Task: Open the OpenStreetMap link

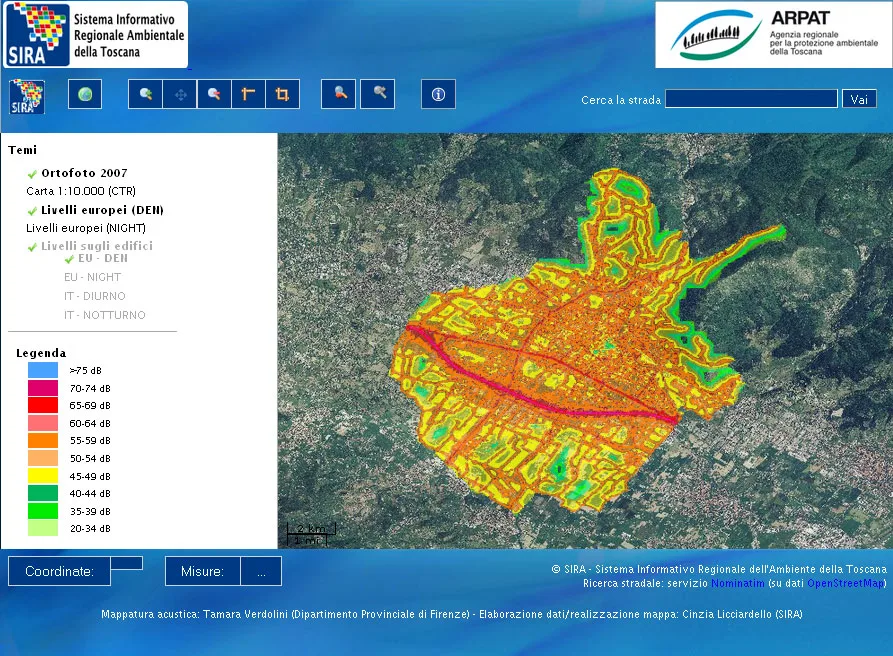Action: click(843, 583)
